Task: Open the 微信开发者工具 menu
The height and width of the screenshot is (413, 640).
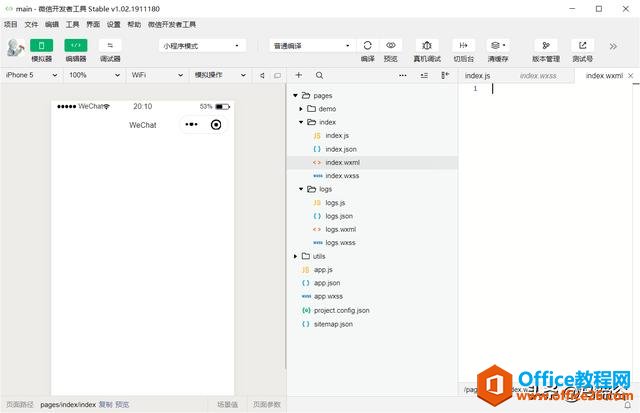Action: [172, 24]
